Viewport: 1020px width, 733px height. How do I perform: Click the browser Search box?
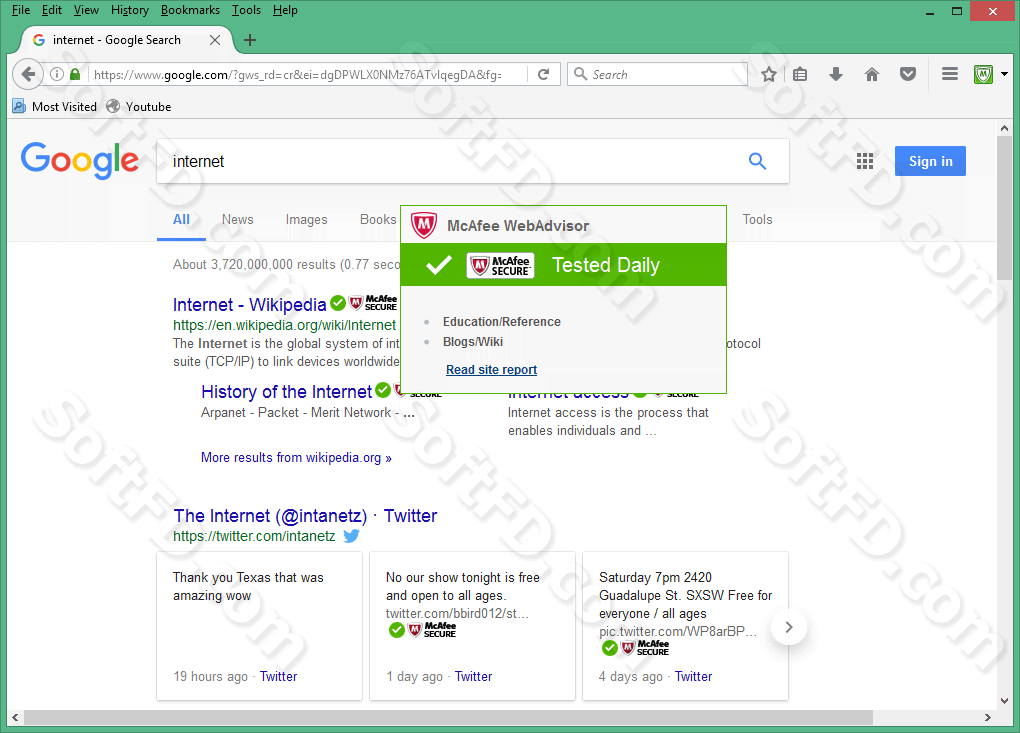[657, 74]
